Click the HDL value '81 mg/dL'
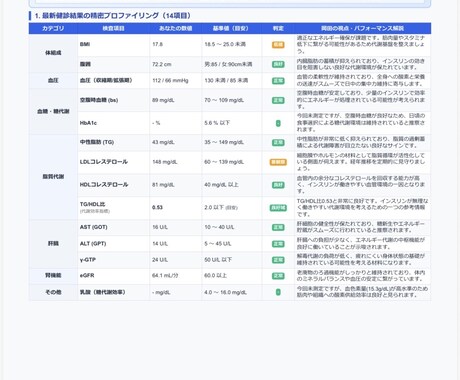This screenshot has width=460, height=380. tap(163, 185)
